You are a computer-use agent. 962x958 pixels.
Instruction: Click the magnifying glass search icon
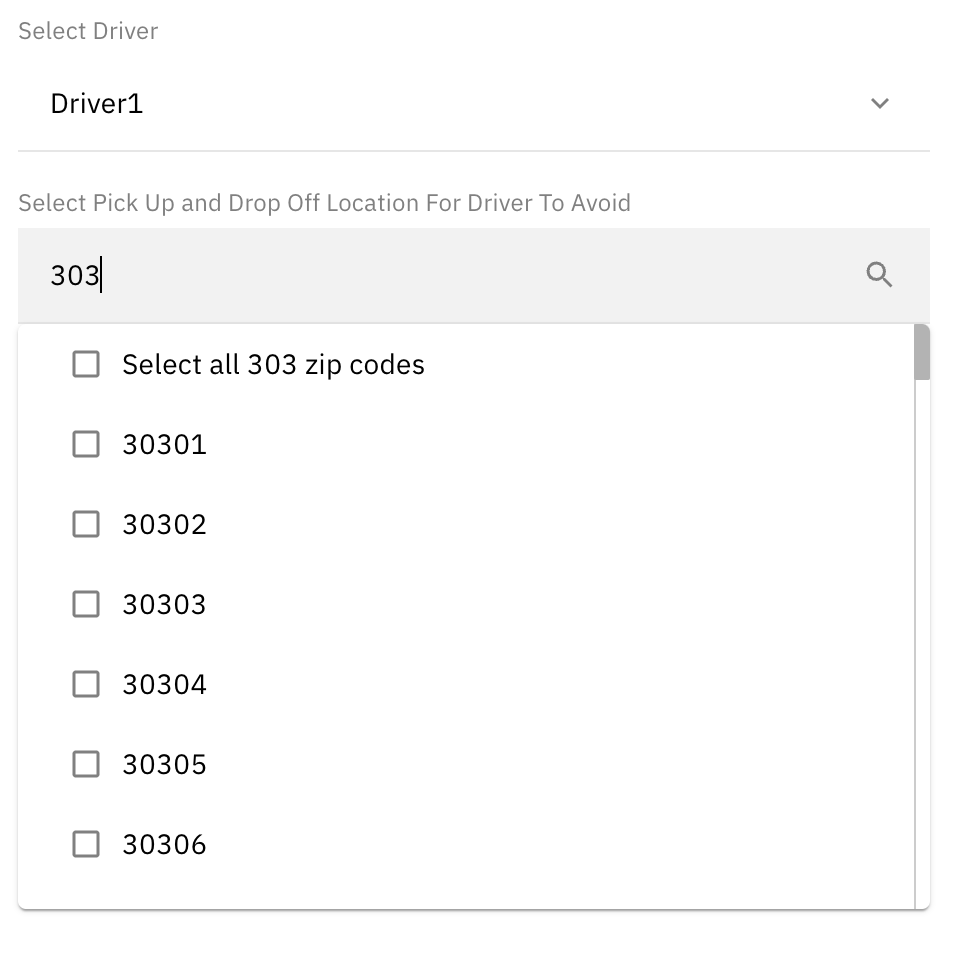879,274
